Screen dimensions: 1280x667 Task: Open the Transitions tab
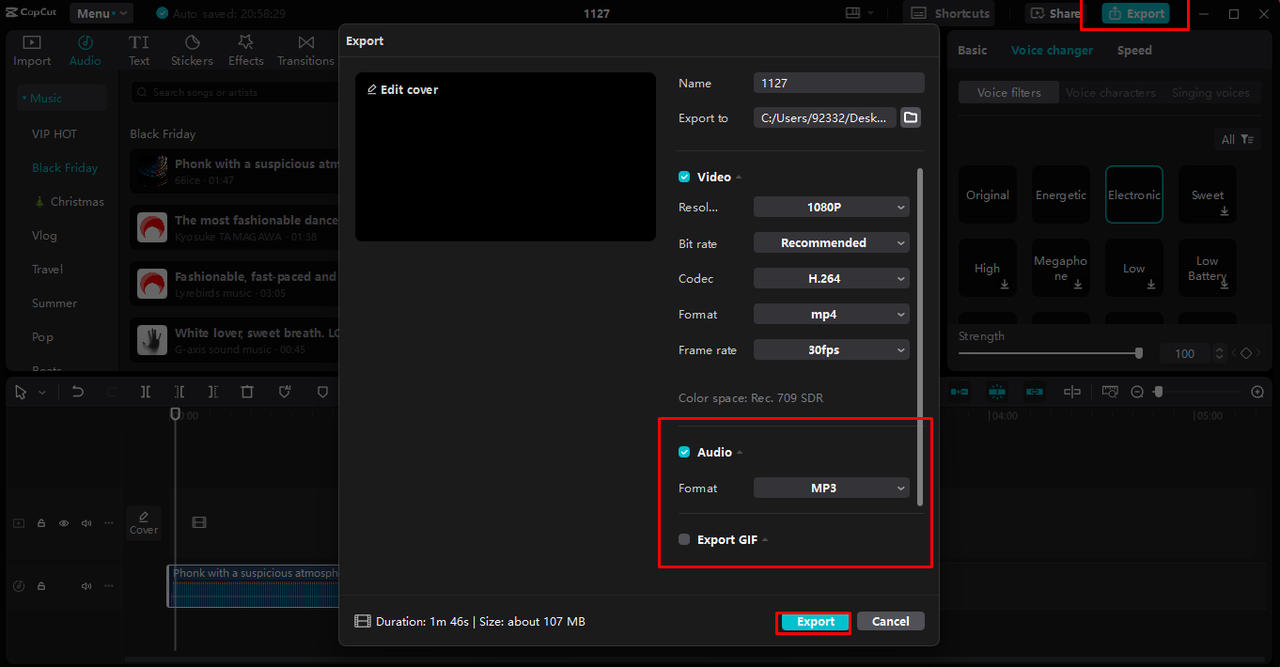pos(306,50)
